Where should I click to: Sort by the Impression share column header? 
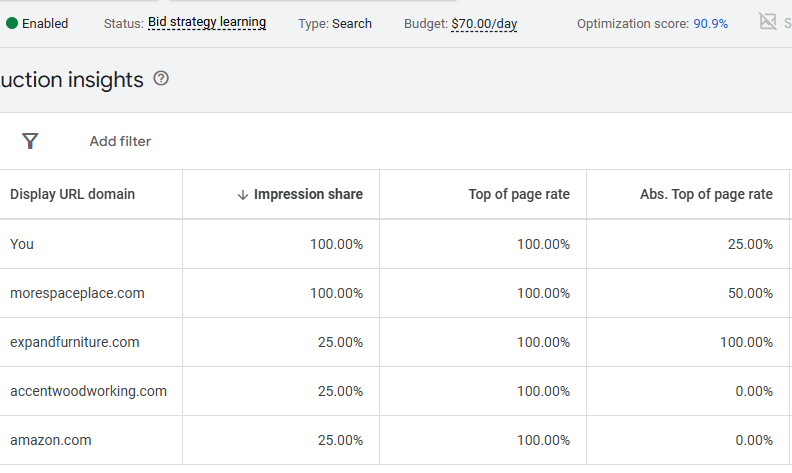click(308, 194)
